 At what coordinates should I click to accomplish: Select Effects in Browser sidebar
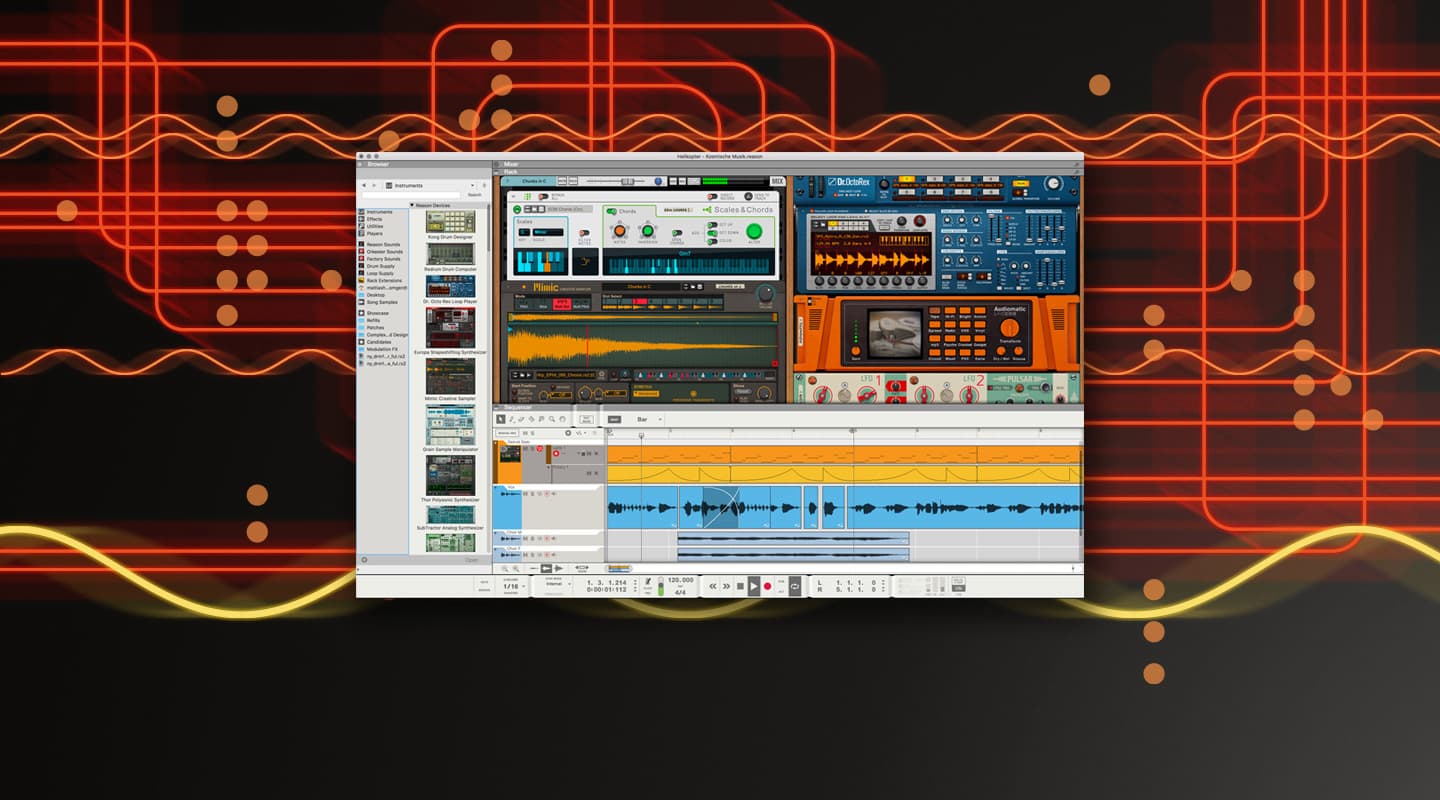[x=375, y=219]
